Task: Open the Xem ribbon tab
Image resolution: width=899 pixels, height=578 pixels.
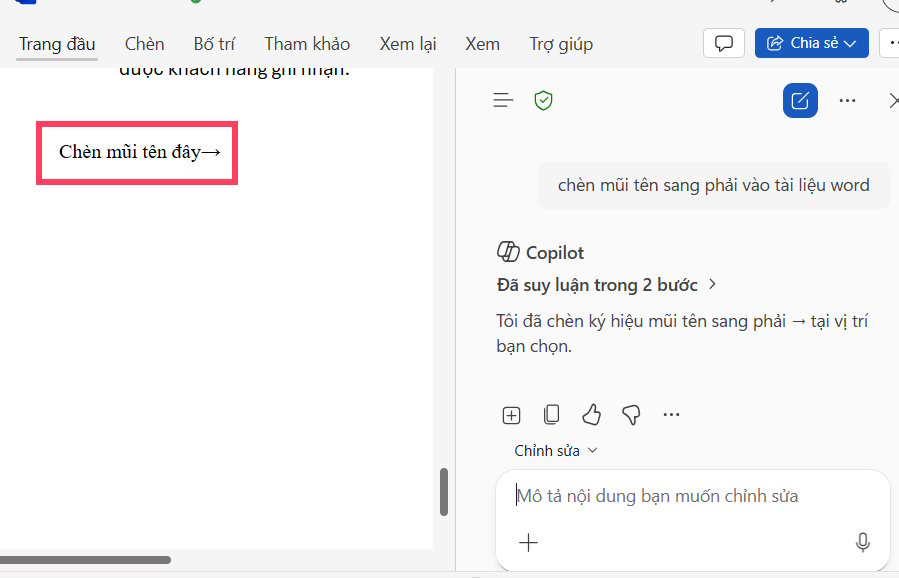Action: click(482, 44)
